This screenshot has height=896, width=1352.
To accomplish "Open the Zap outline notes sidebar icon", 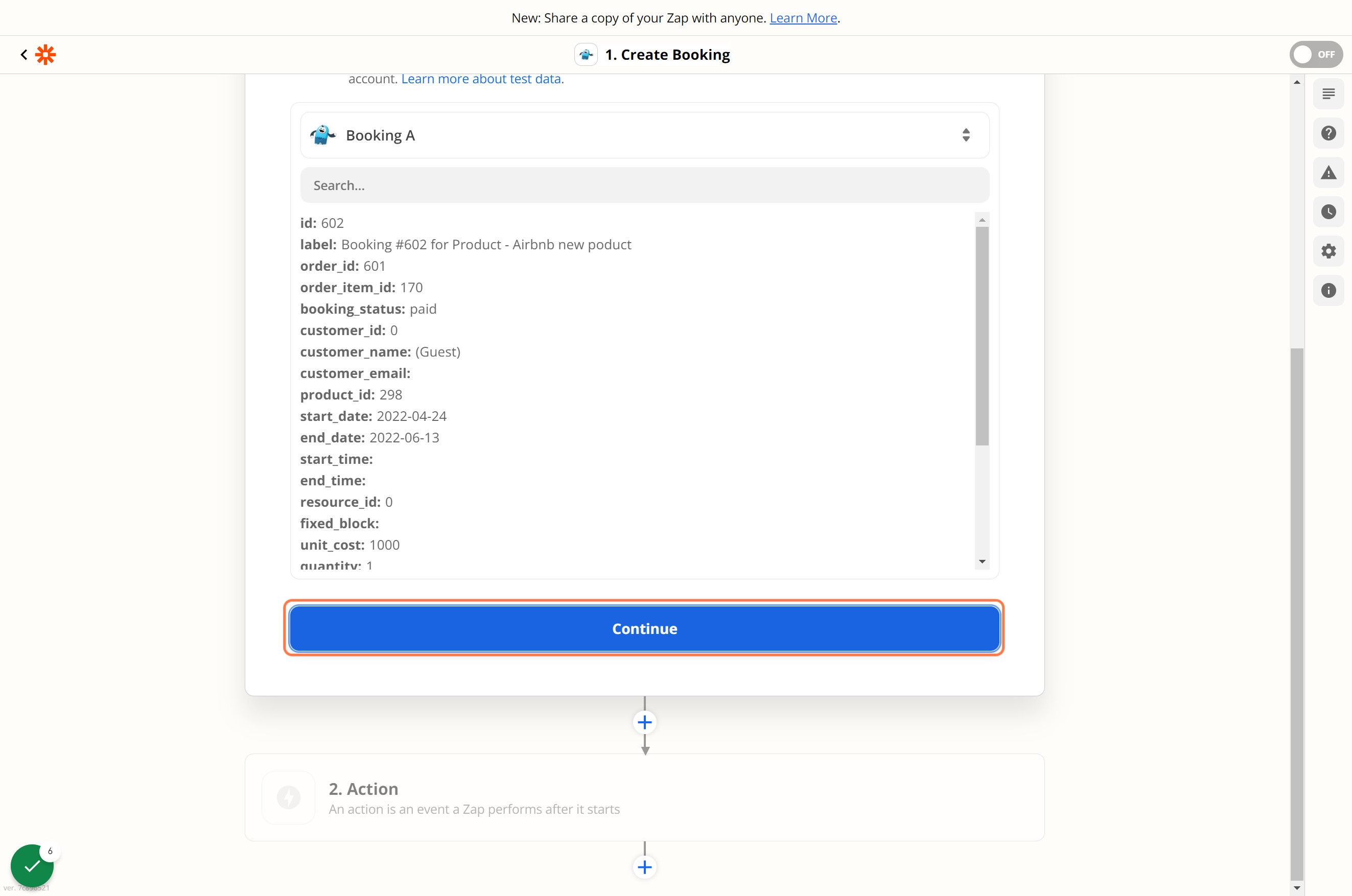I will pyautogui.click(x=1328, y=93).
